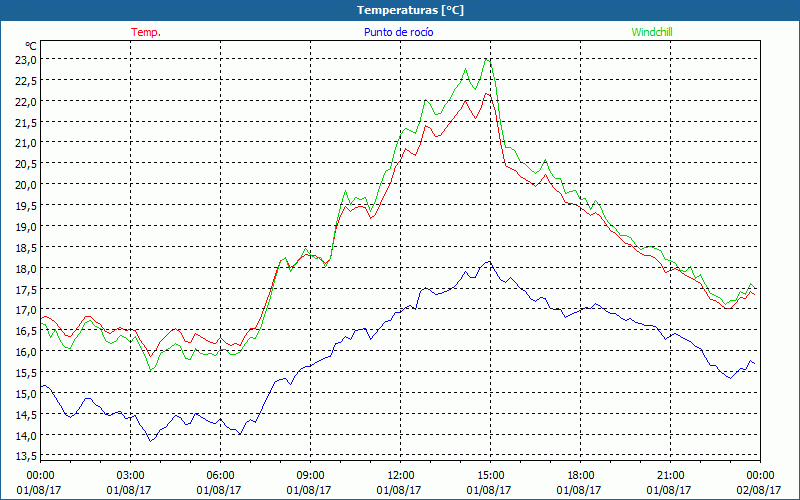Click the 16,5 y-axis value

tap(27, 331)
